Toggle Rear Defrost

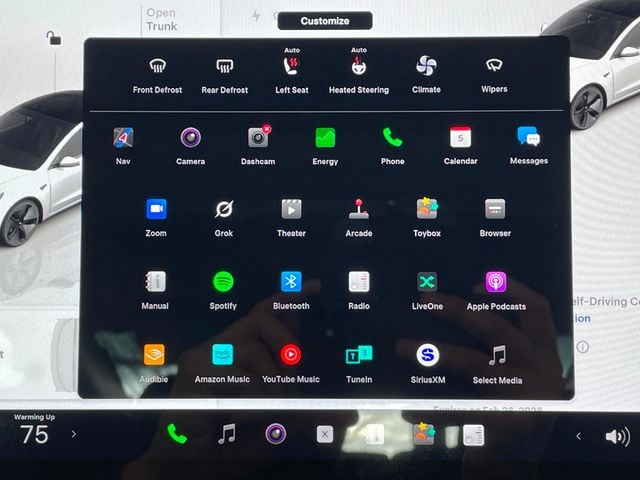224,67
